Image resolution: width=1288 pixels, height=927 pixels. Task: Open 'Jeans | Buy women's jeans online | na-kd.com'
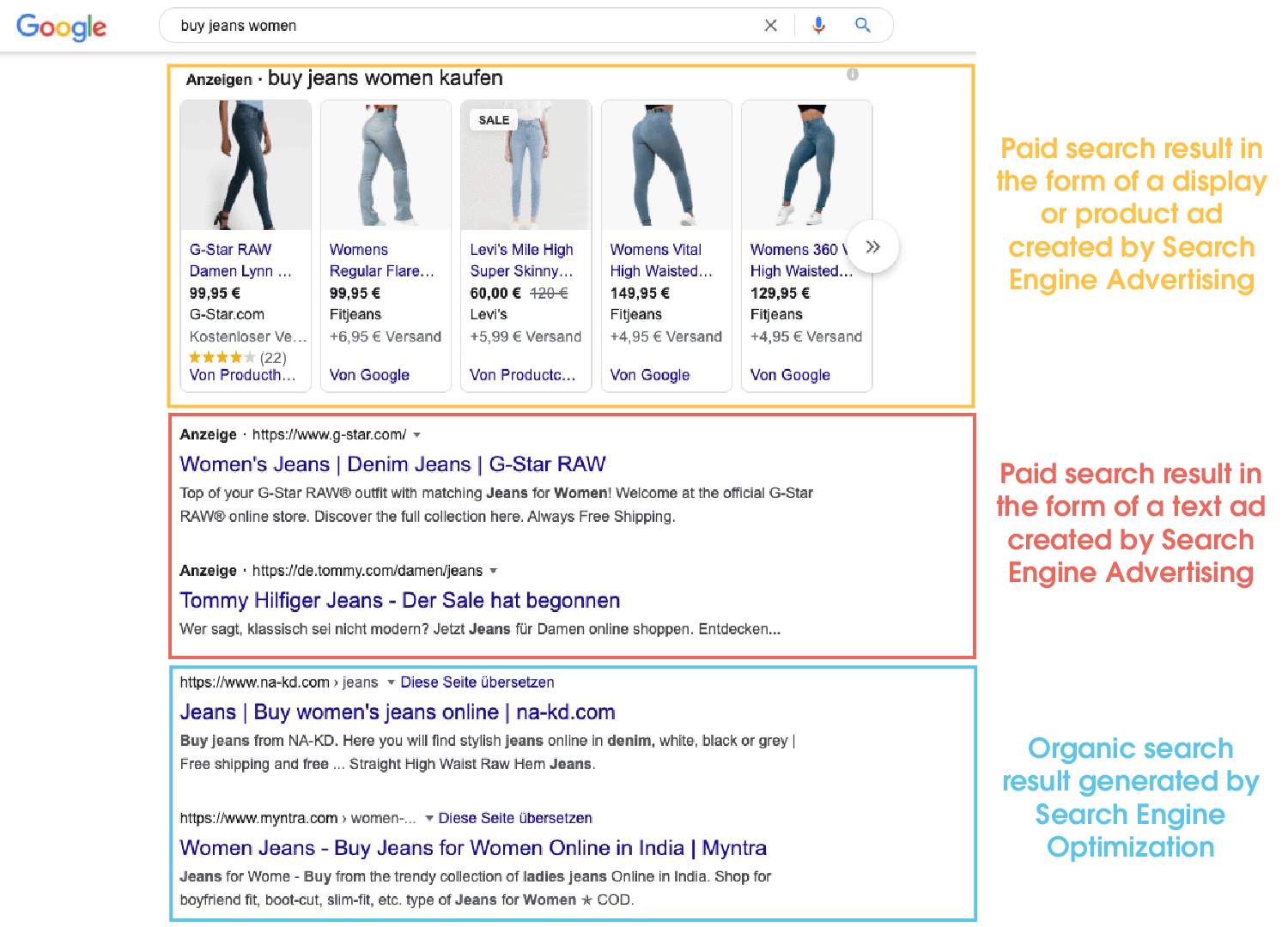398,712
